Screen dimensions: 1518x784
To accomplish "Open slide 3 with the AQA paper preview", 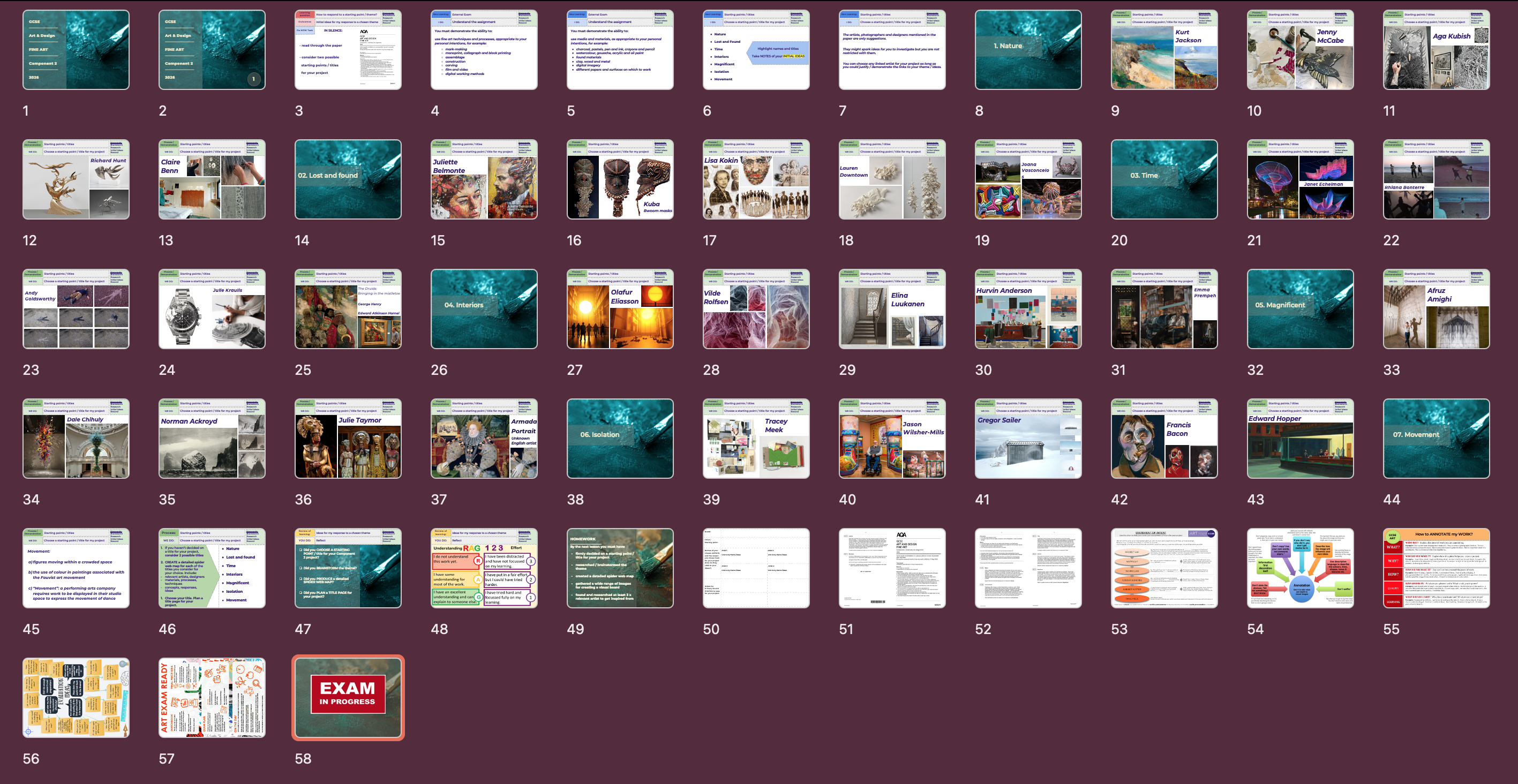I will click(x=348, y=50).
